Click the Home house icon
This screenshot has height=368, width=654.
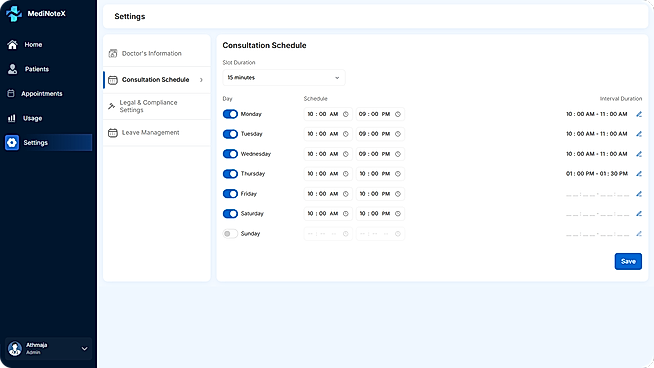click(x=13, y=45)
